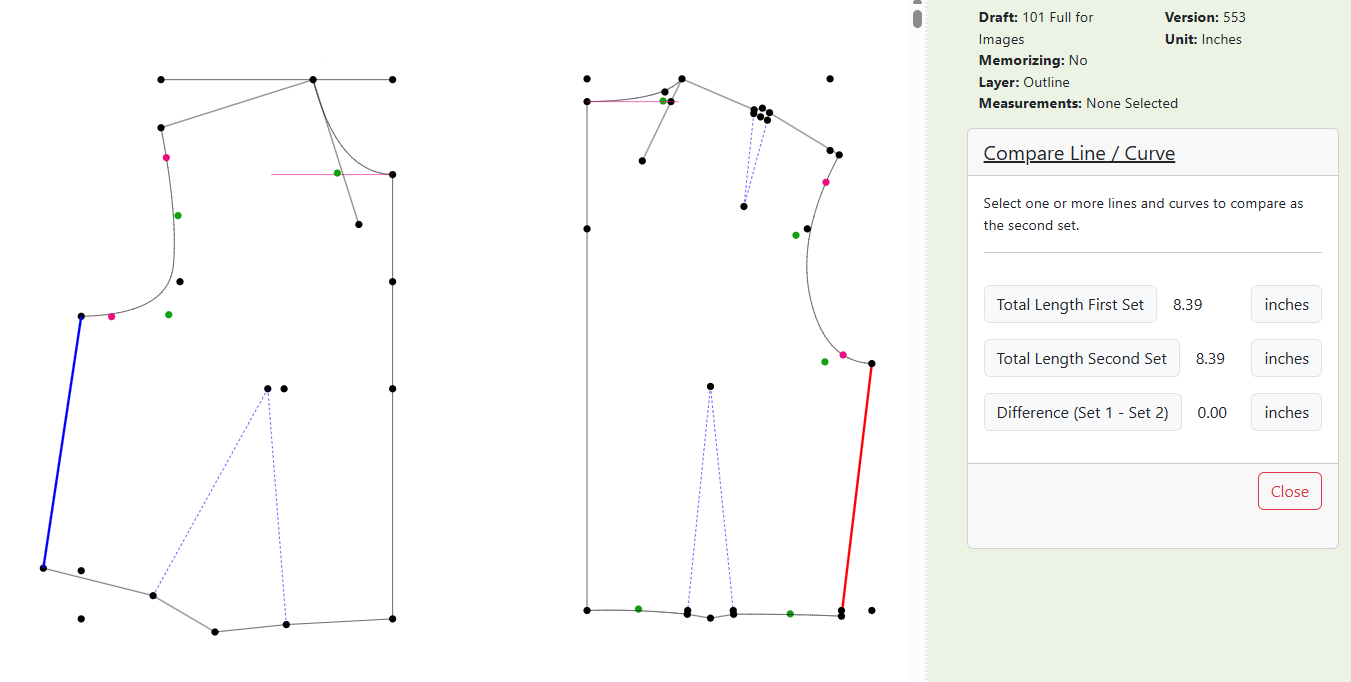Click the Close button in the compare panel
The height and width of the screenshot is (682, 1351).
click(1289, 491)
